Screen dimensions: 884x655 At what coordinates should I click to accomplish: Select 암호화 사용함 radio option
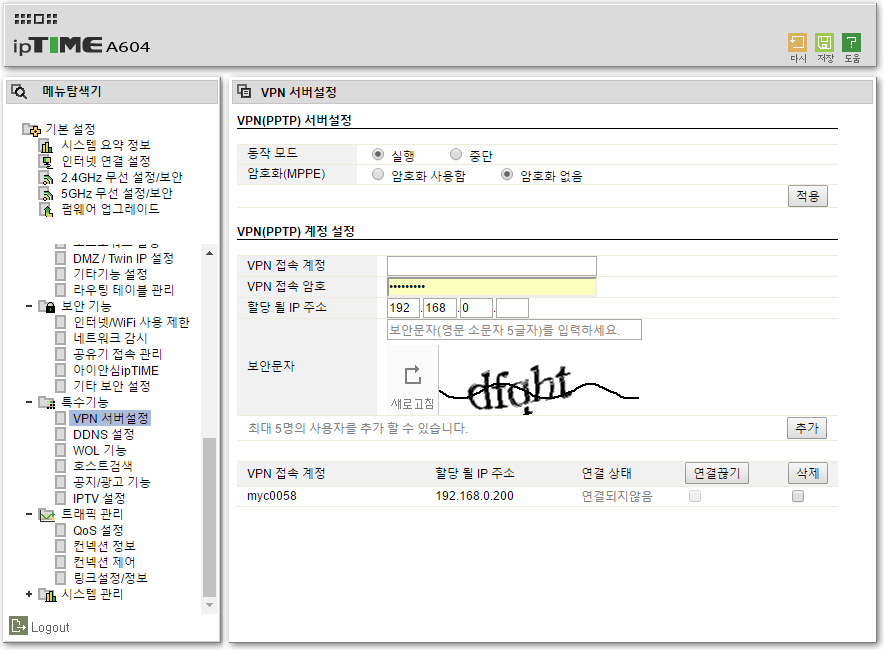[378, 175]
